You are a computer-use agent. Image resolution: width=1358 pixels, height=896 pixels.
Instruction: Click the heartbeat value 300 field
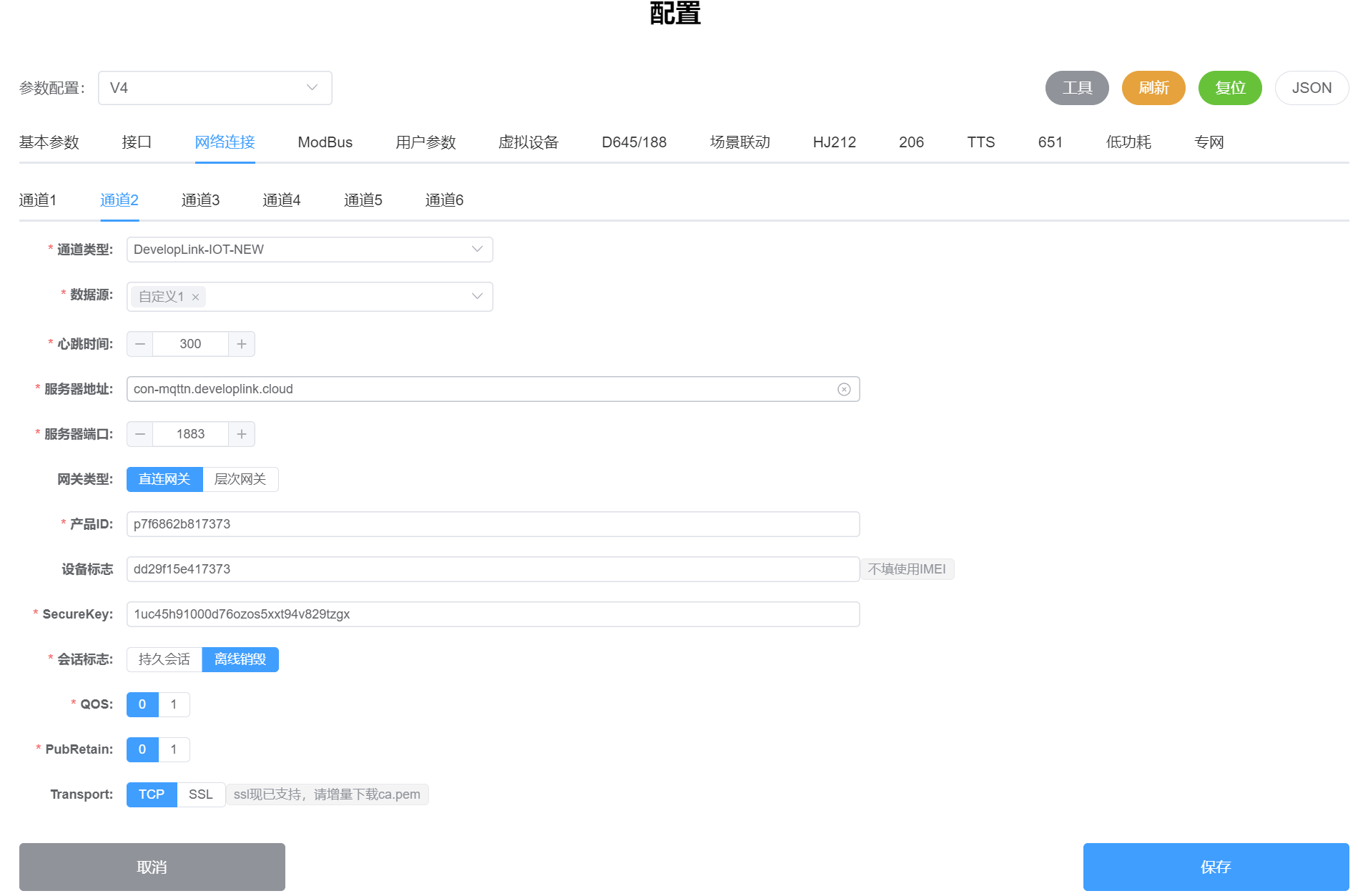tap(191, 344)
